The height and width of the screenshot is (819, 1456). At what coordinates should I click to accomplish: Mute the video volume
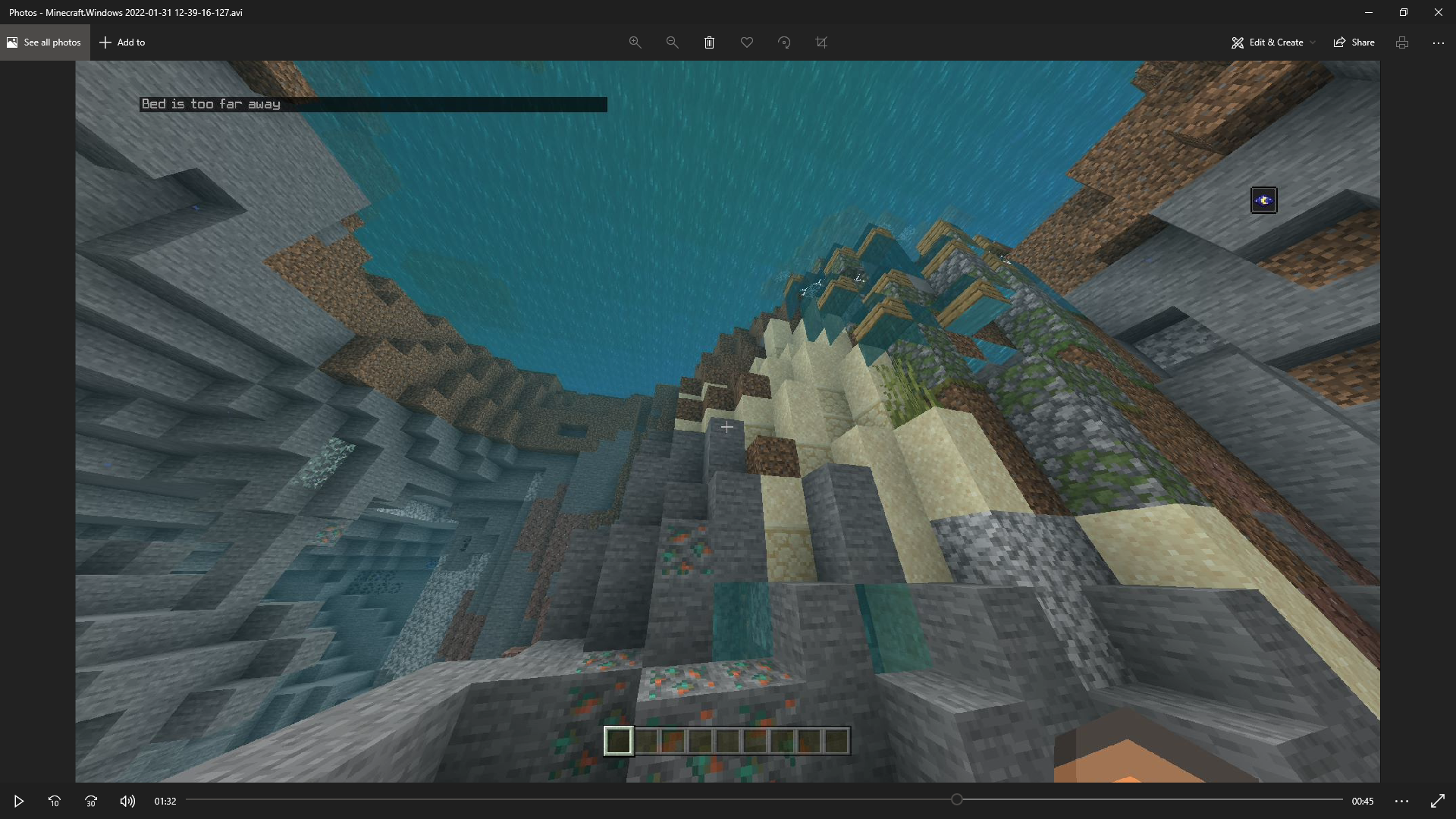click(x=127, y=801)
